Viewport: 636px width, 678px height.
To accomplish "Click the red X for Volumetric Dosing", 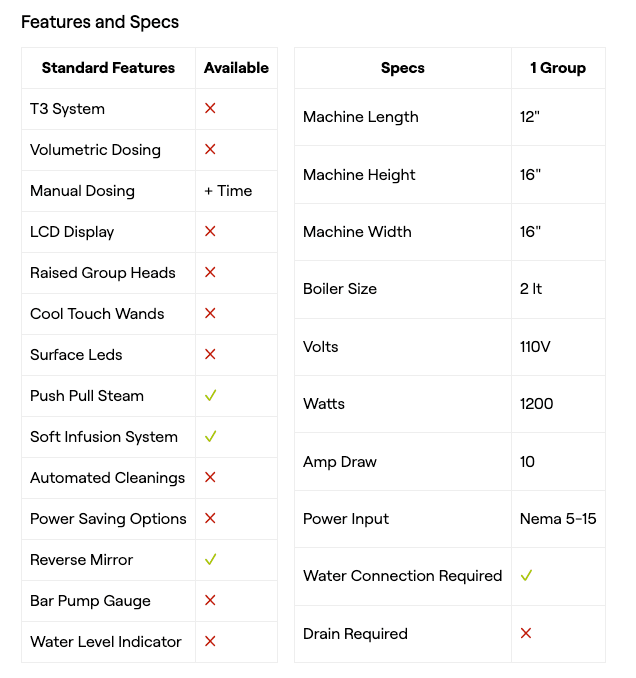I will tap(210, 149).
